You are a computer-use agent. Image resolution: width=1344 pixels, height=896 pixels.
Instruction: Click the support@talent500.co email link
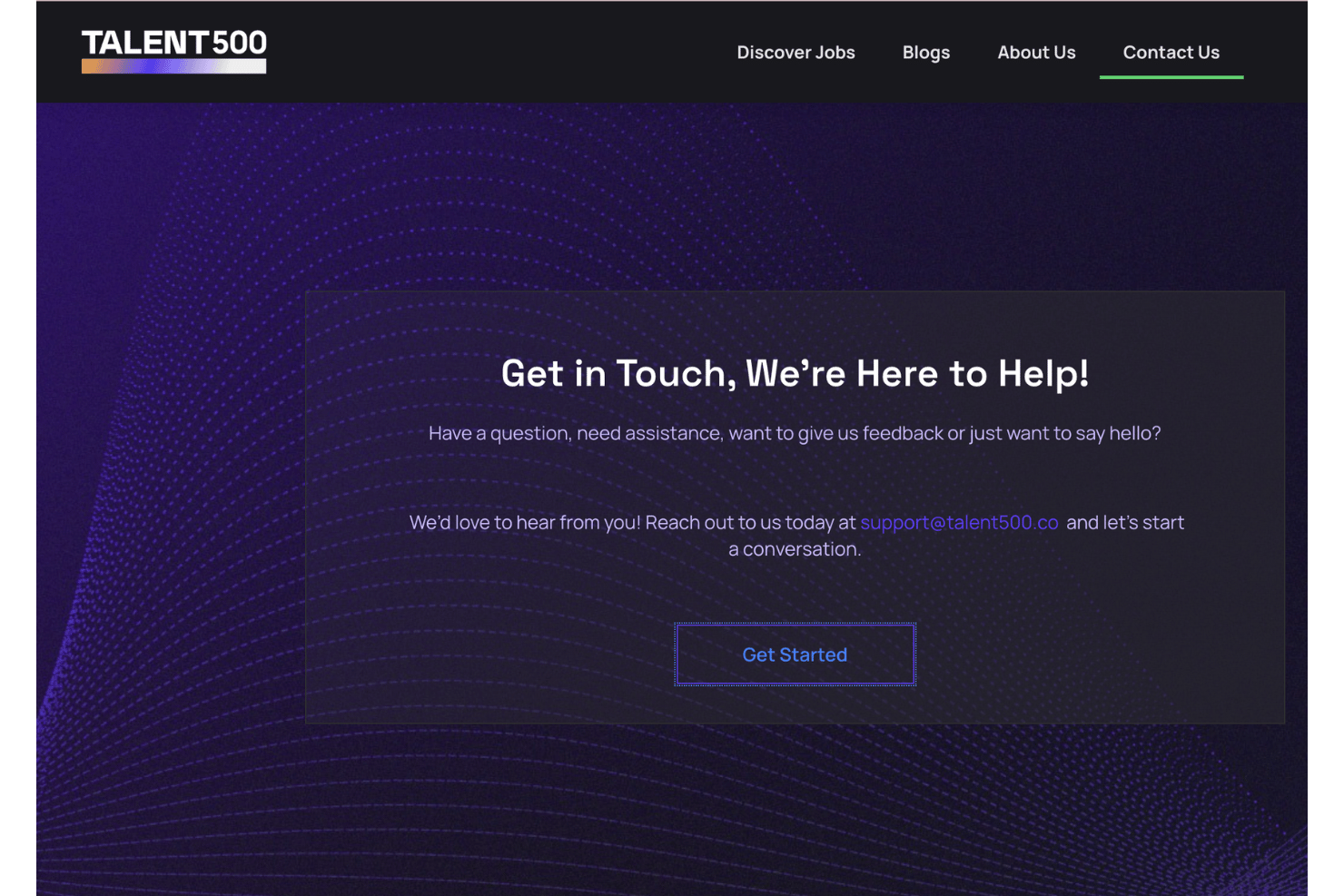[959, 523]
